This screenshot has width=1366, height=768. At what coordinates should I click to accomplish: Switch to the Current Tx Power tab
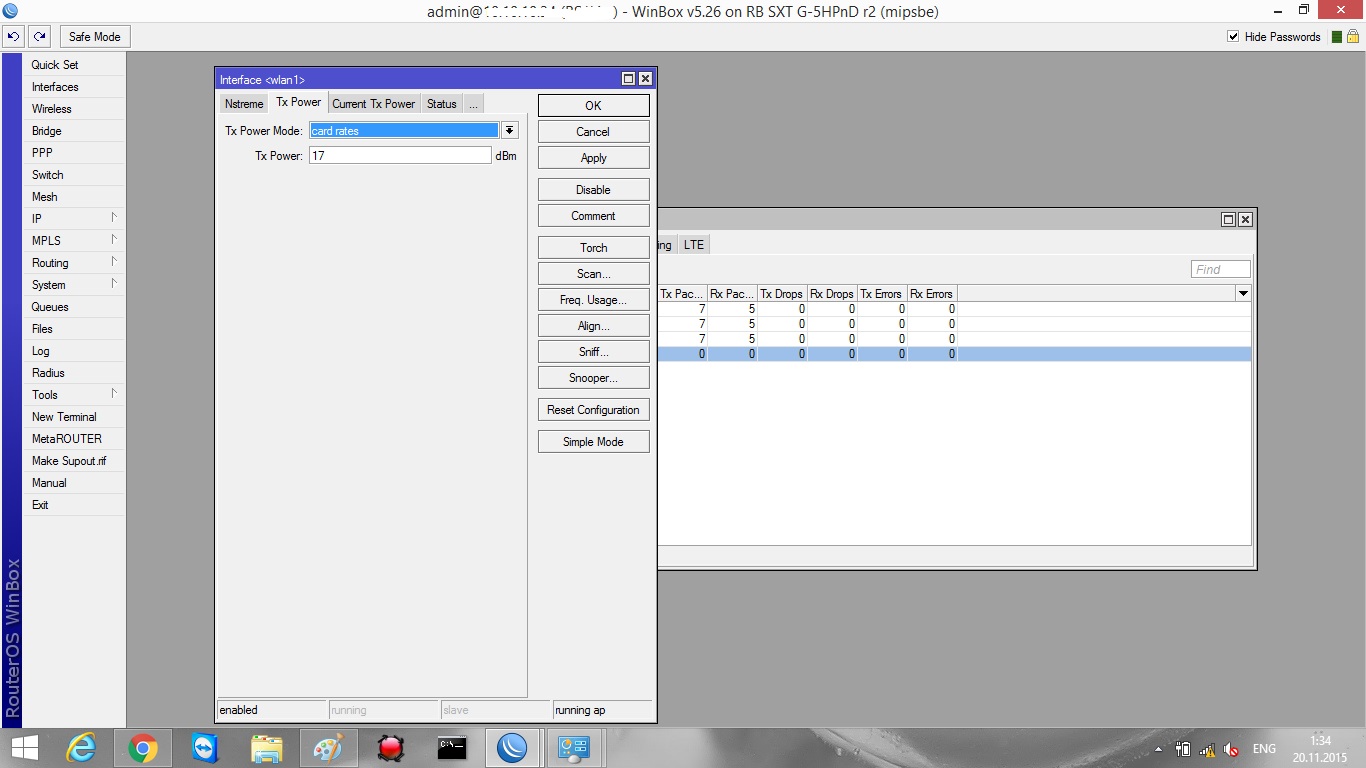pyautogui.click(x=373, y=104)
